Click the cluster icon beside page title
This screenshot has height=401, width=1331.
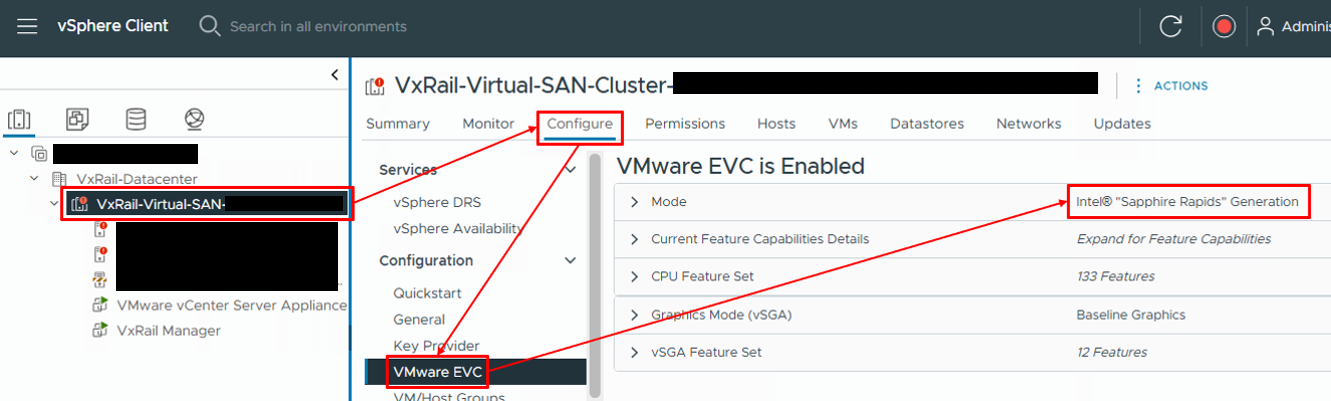376,86
